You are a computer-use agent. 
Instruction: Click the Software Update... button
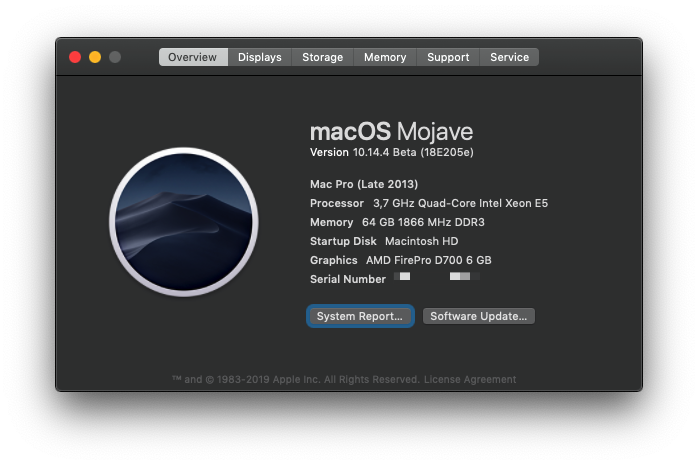[x=479, y=316]
